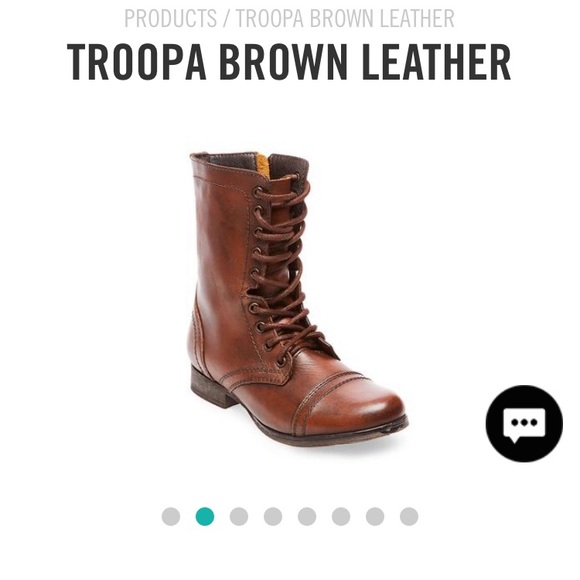Open the live chat bubble icon
Screen dimensions: 580x580
click(x=524, y=424)
